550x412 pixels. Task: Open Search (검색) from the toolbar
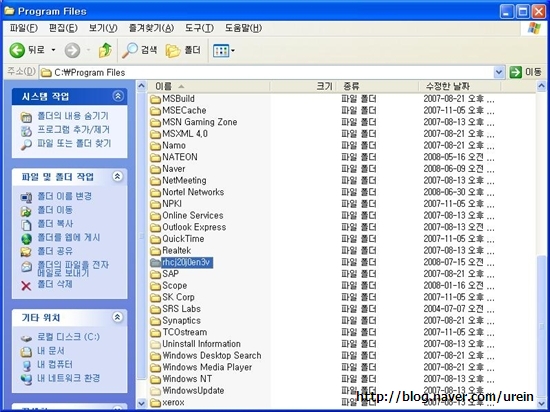[139, 50]
